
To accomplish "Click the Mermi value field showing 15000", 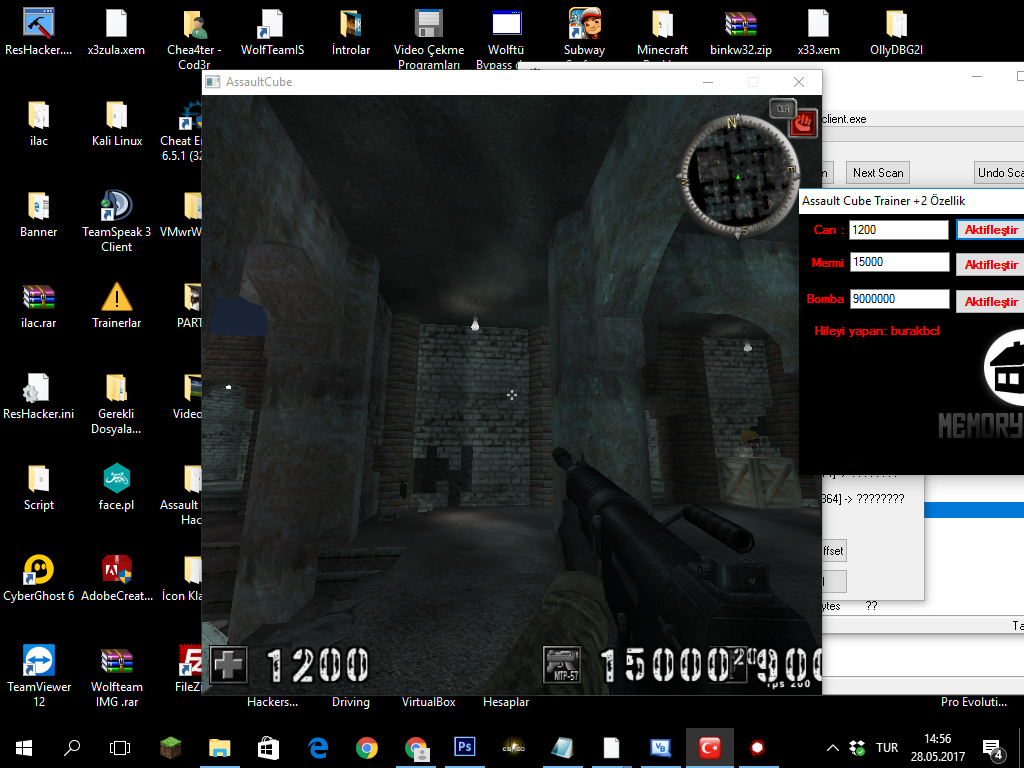I will click(899, 262).
